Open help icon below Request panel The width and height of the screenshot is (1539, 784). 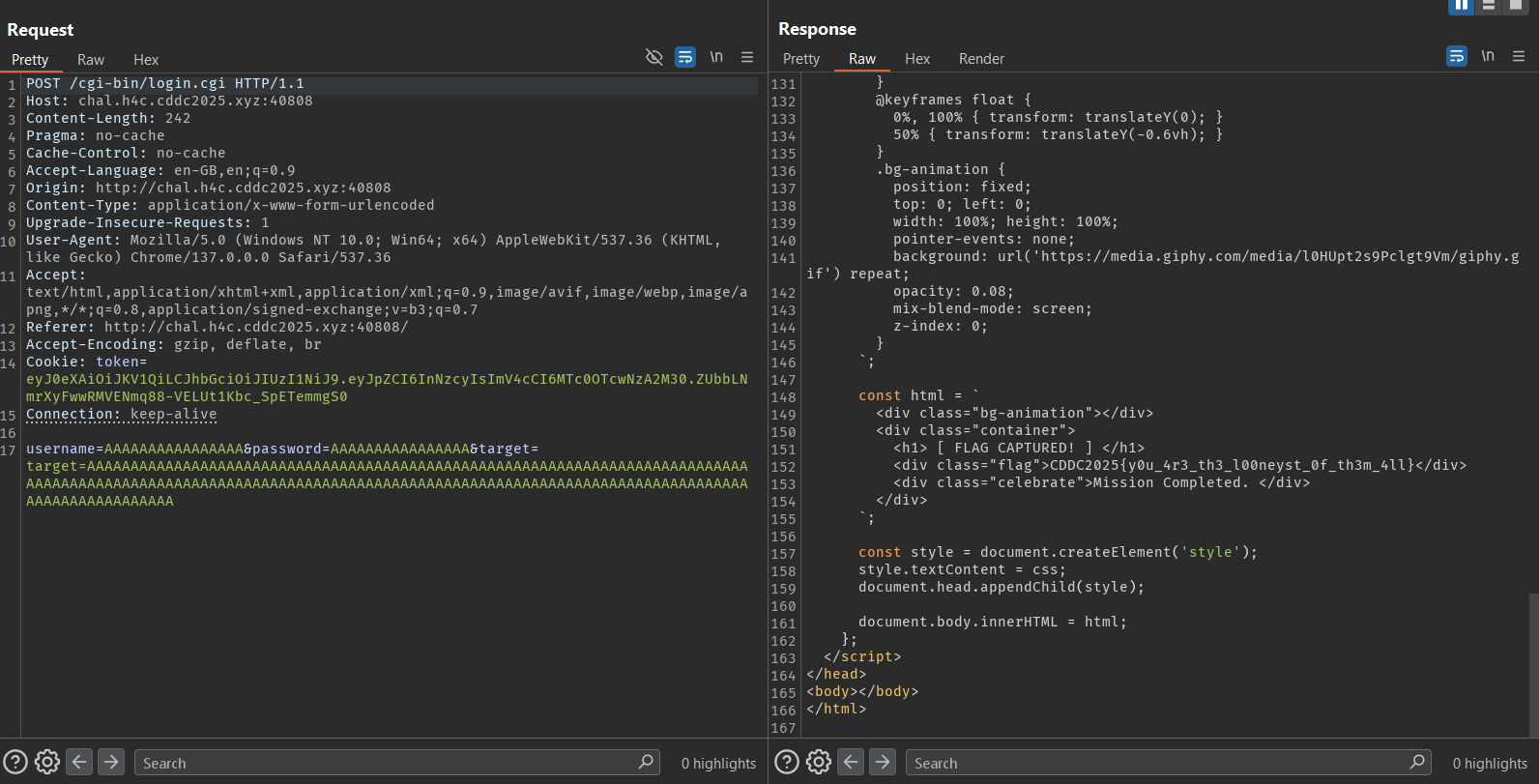pyautogui.click(x=15, y=762)
